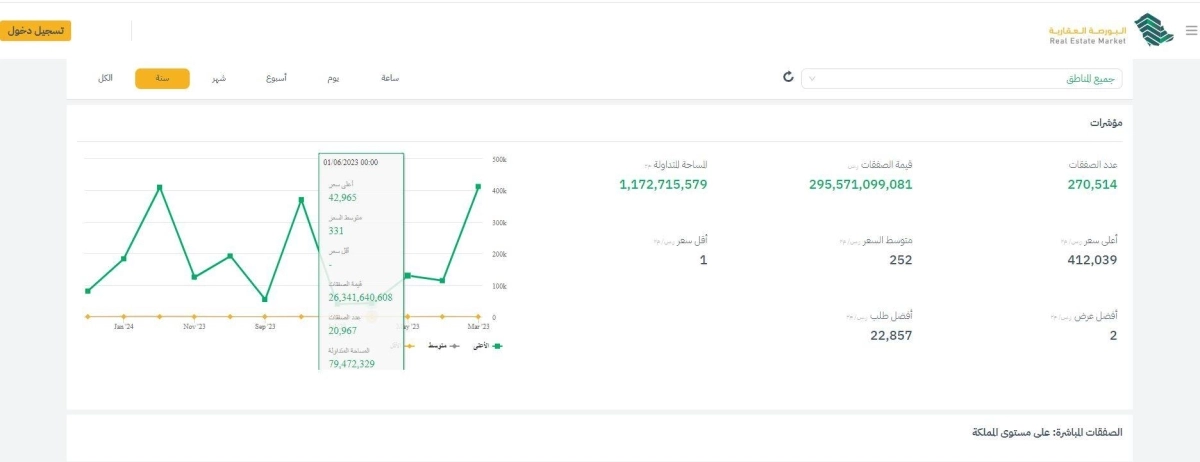
Task: Select the active سنة year filter button
Action: coord(162,78)
